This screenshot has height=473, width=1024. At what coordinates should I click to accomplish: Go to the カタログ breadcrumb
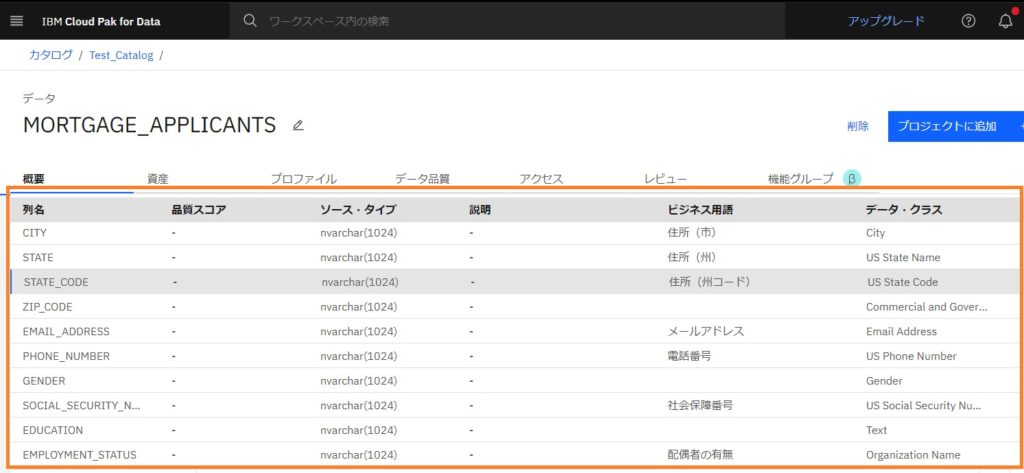pos(50,55)
